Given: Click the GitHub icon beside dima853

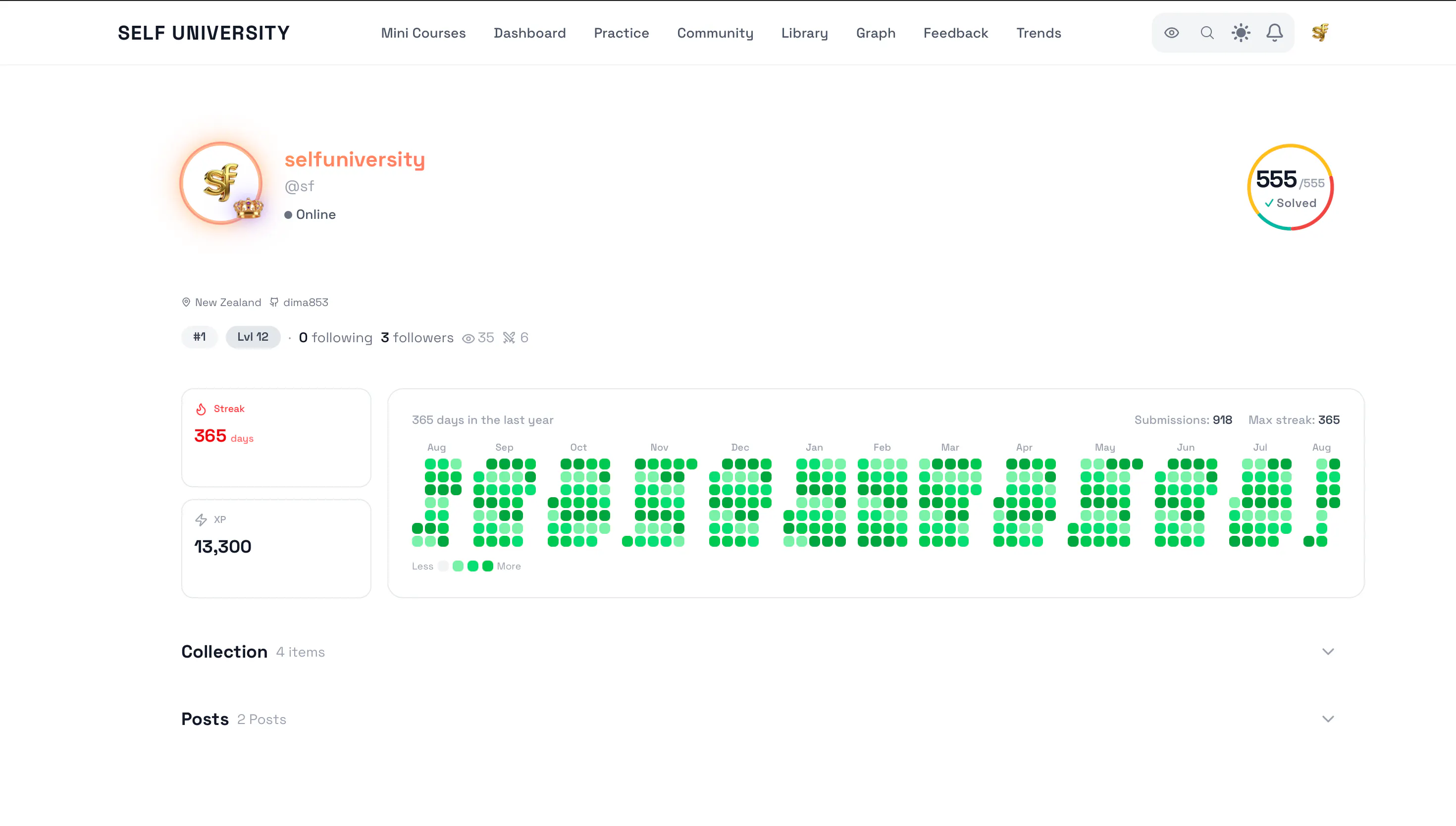Looking at the screenshot, I should coord(274,303).
